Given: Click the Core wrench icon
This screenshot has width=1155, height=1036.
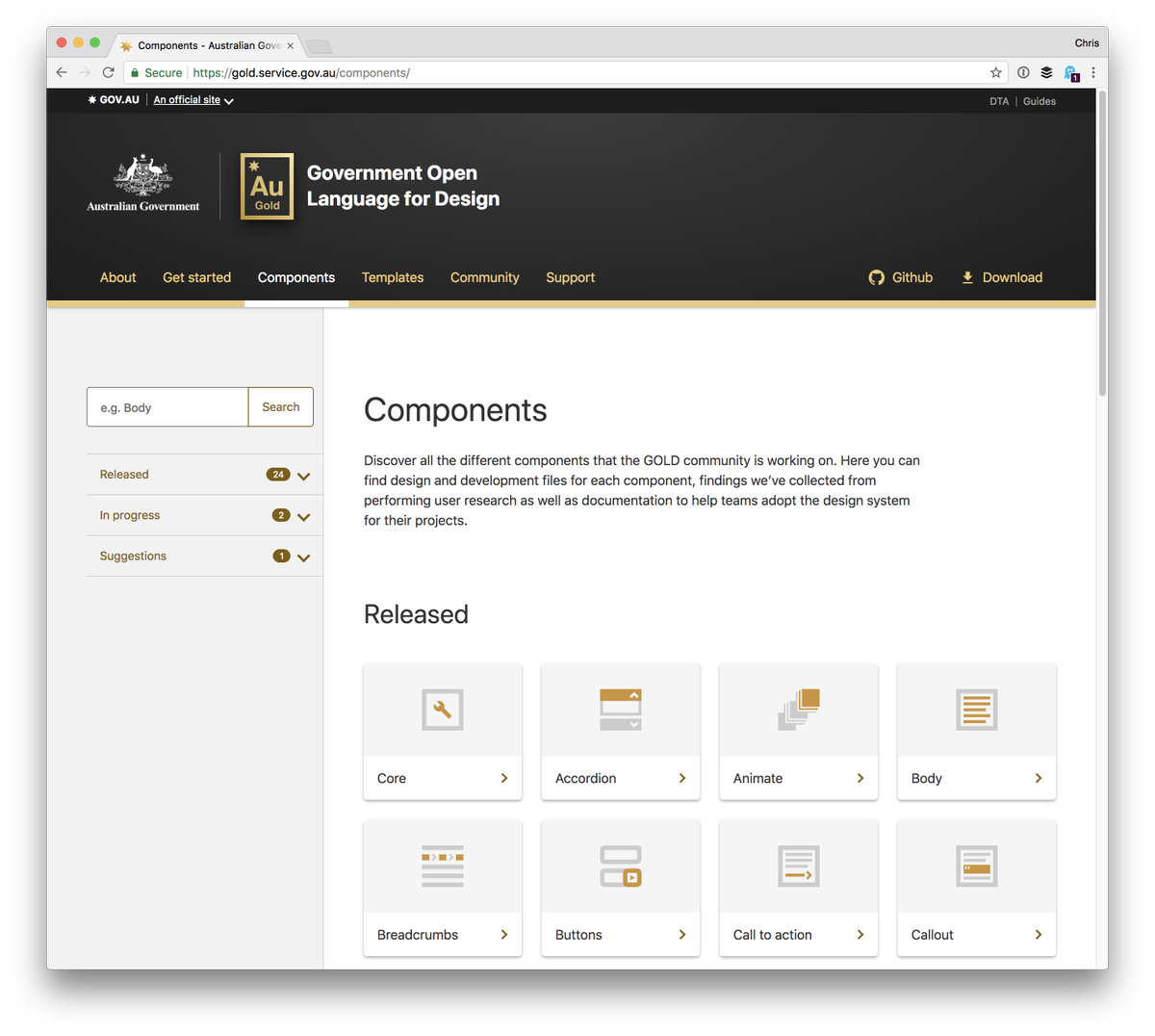Looking at the screenshot, I should click(x=443, y=710).
